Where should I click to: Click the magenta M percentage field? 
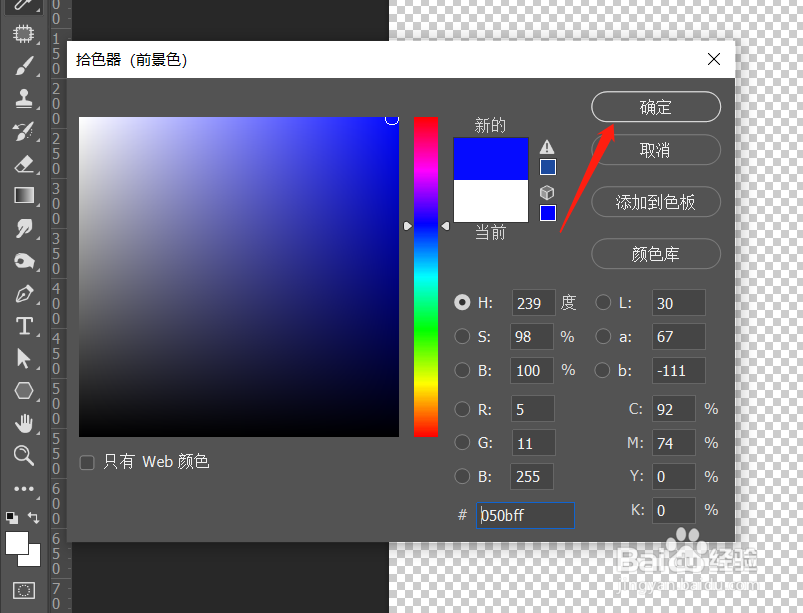coord(674,442)
